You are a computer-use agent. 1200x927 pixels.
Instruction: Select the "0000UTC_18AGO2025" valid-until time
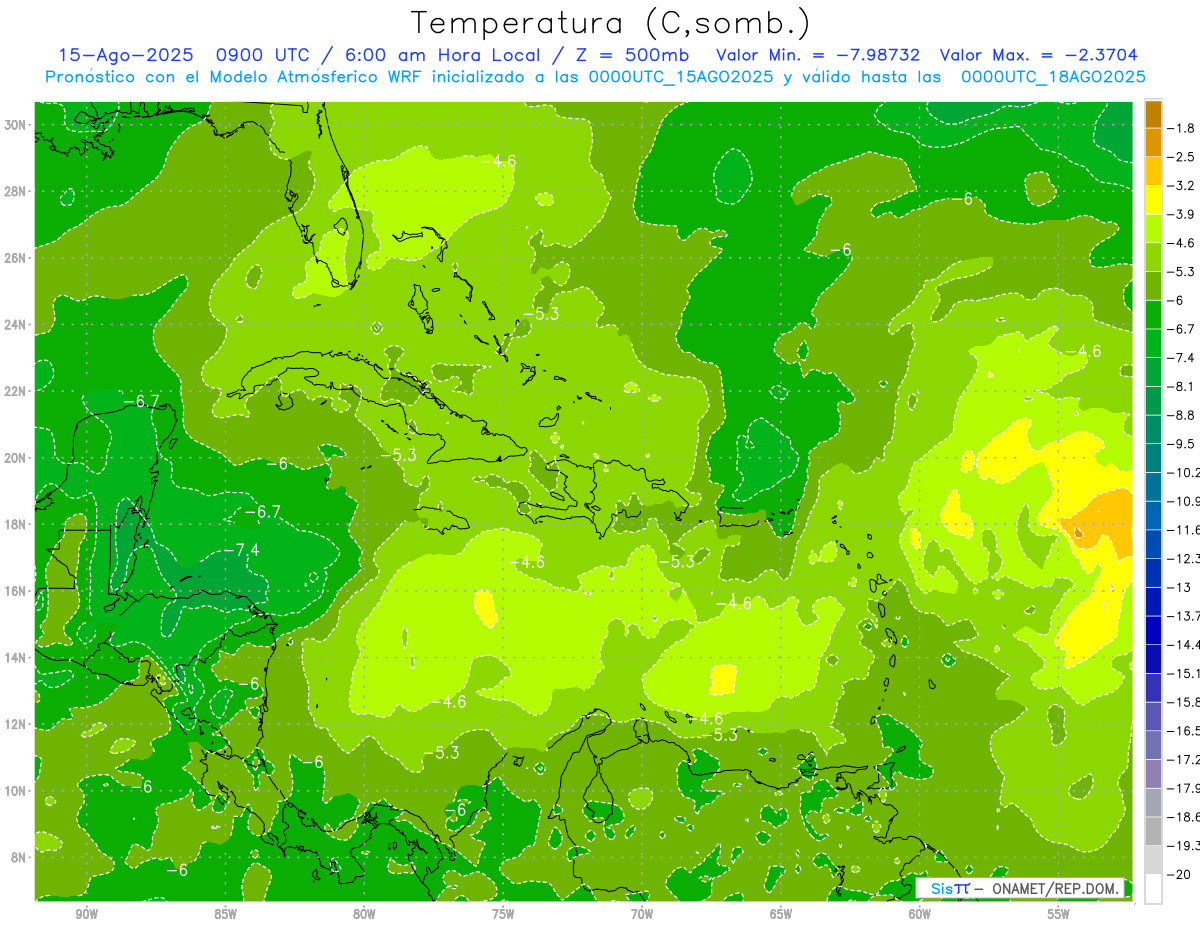pos(1052,77)
